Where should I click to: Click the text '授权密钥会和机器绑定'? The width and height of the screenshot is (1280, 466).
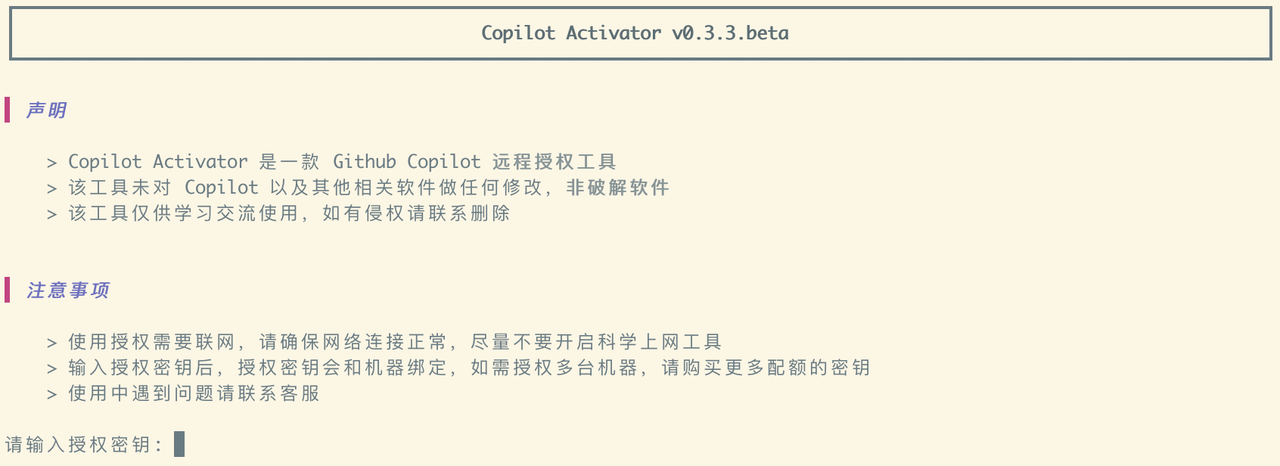point(343,367)
